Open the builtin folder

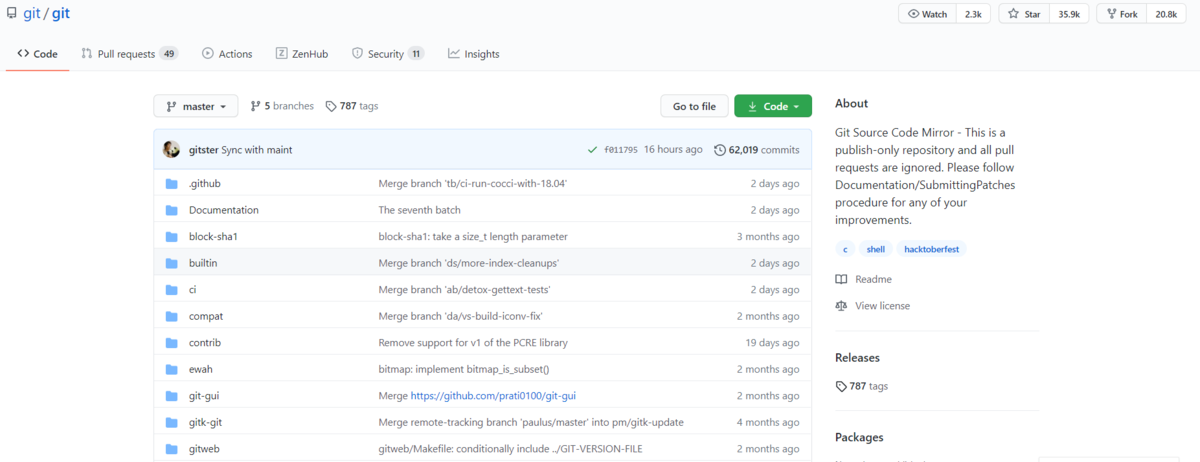coord(203,263)
